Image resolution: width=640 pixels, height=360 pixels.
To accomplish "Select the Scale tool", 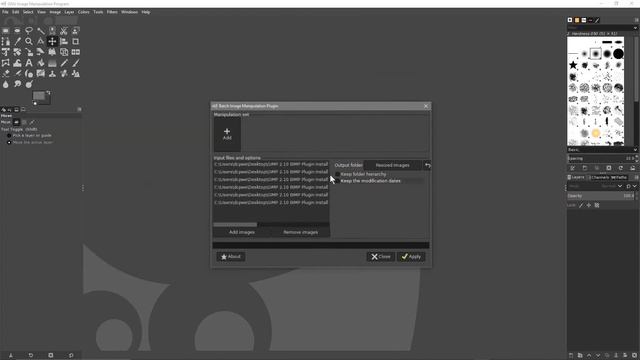I will pos(29,52).
